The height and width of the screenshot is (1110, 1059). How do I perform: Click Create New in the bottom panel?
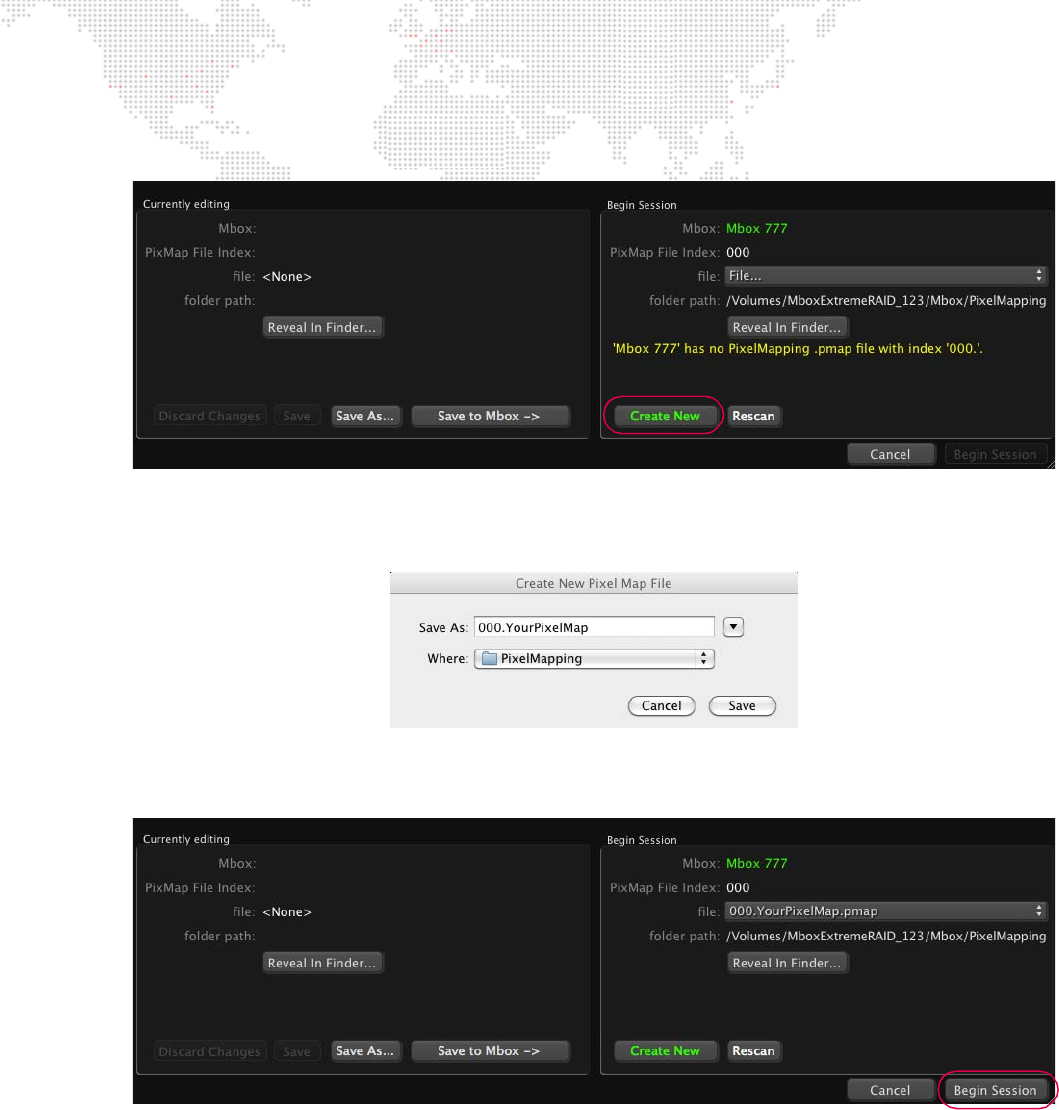point(665,1051)
